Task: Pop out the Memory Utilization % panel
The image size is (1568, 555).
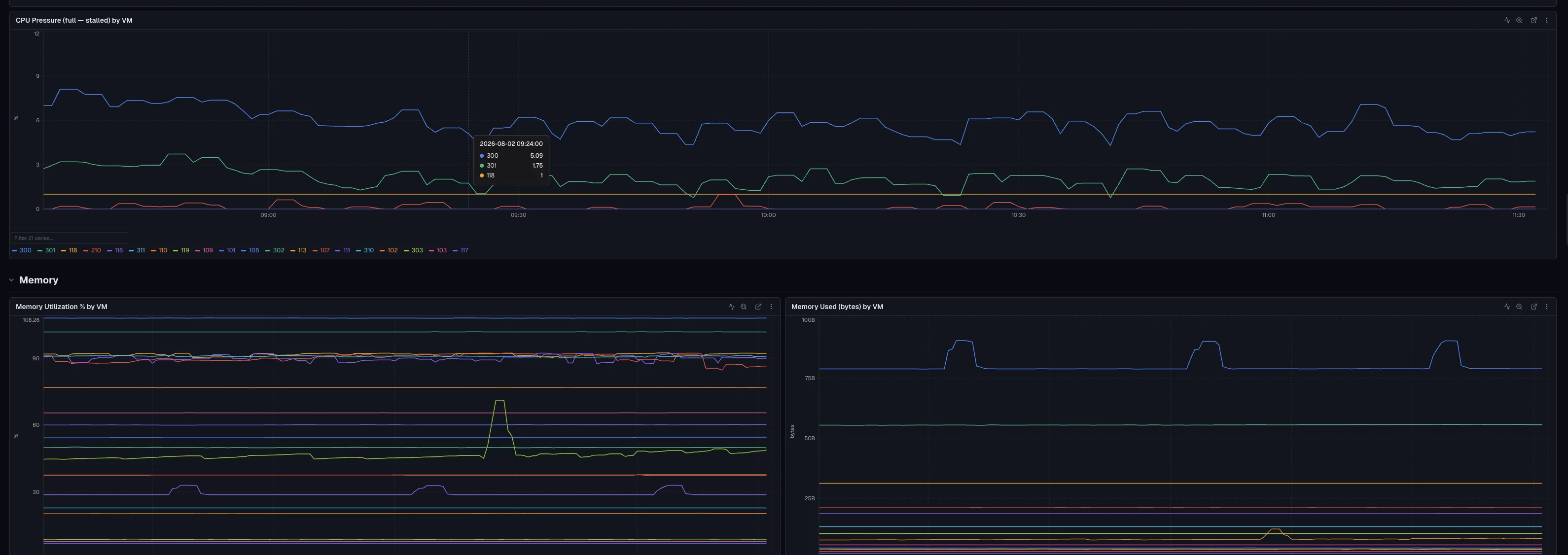Action: [x=758, y=307]
